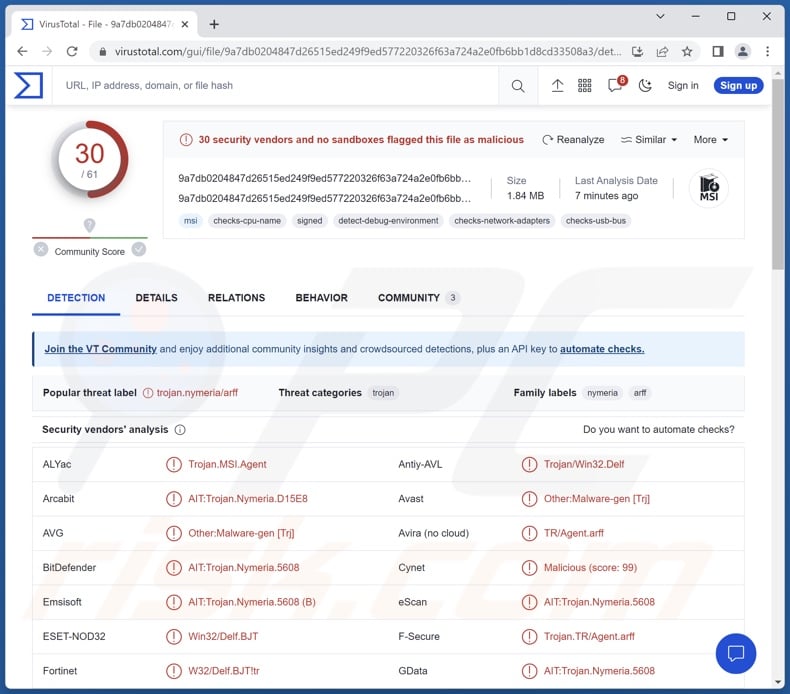This screenshot has width=790, height=694.
Task: Click the community score downvote X icon
Action: [41, 249]
